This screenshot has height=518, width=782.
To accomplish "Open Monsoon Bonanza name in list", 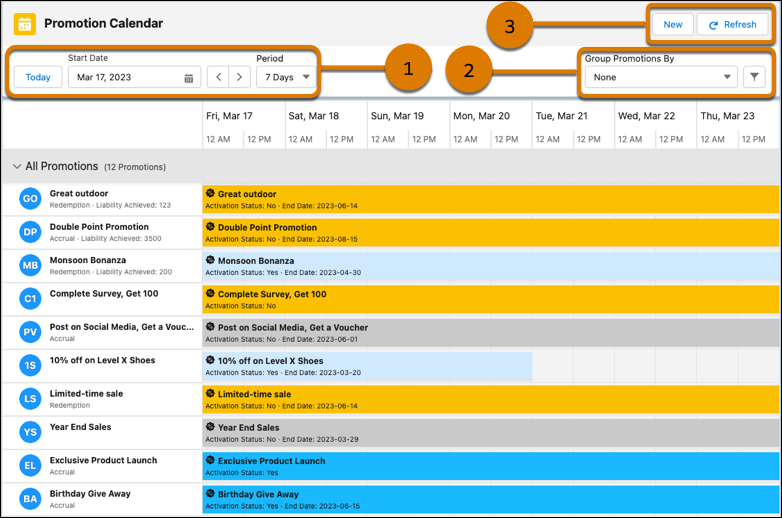I will coord(88,260).
